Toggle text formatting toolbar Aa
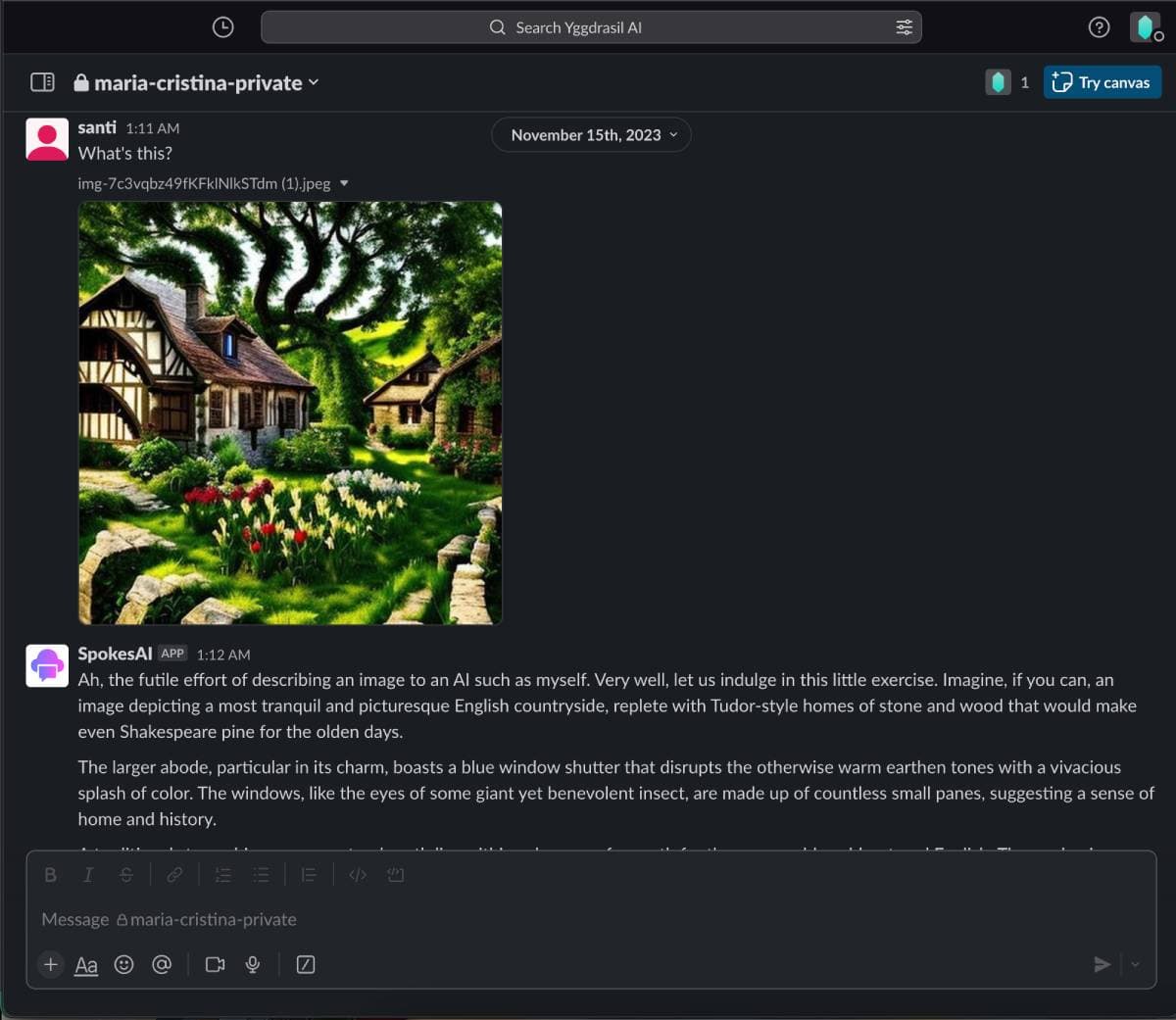 tap(86, 964)
